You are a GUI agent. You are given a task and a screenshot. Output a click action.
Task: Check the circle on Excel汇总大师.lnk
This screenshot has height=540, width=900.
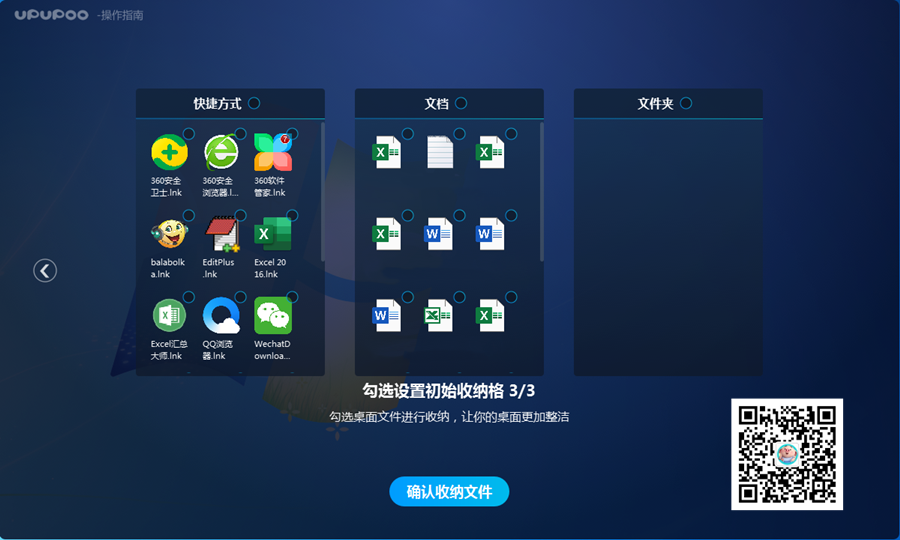(x=189, y=297)
